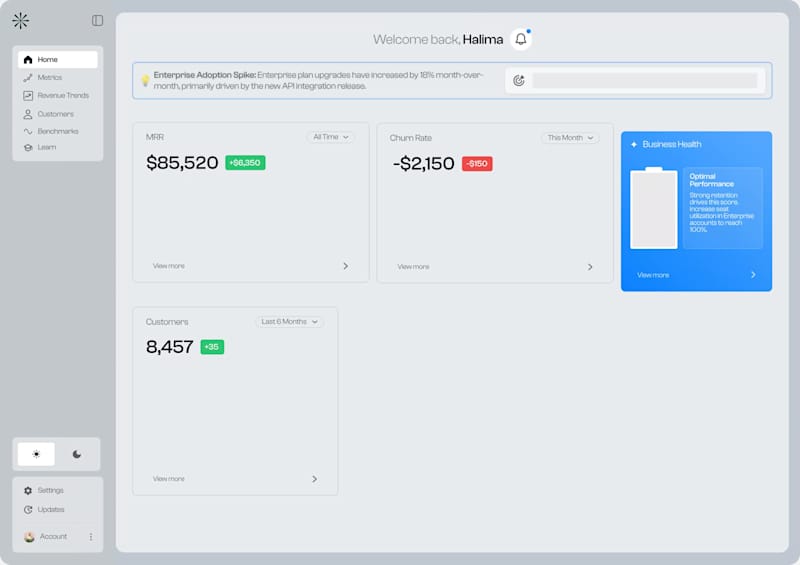Click the battery health indicator

coord(654,208)
